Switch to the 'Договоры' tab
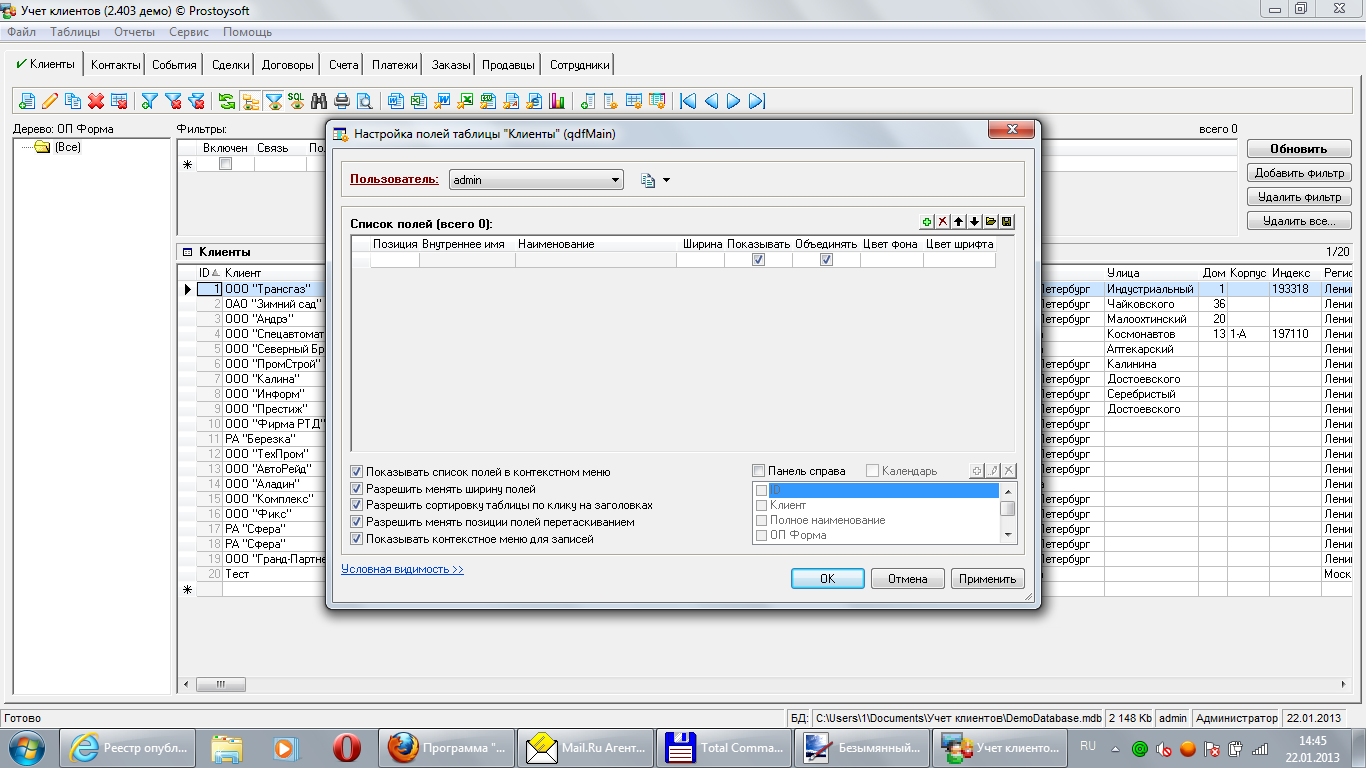This screenshot has height=768, width=1366. 287,65
